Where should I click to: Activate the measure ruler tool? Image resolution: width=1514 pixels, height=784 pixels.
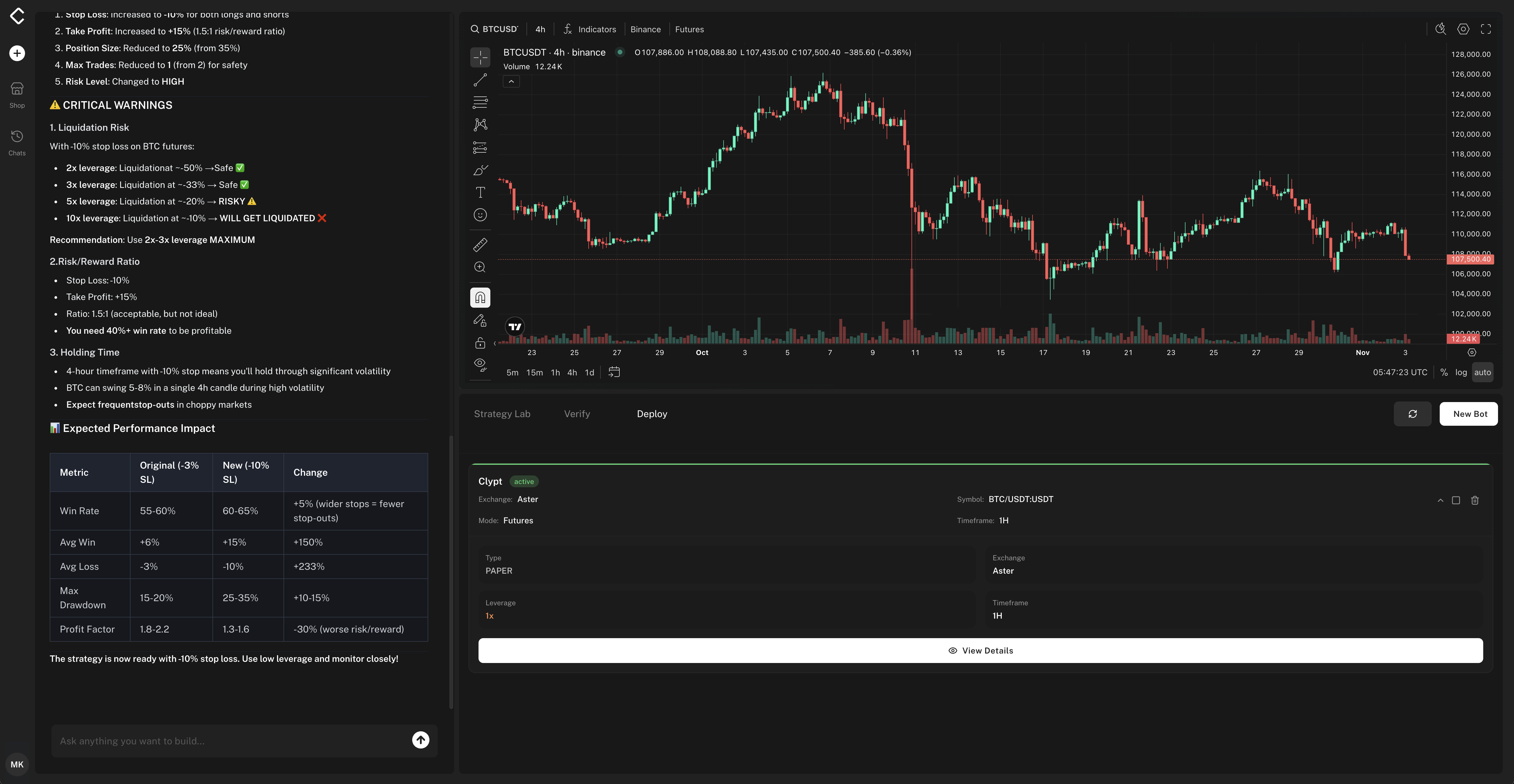tap(480, 244)
